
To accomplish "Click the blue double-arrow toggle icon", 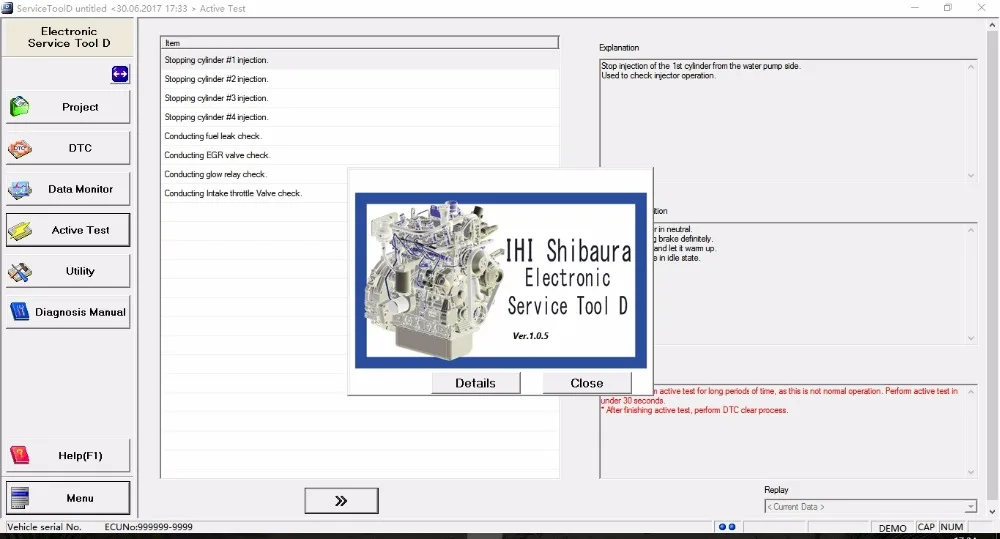I will 120,74.
